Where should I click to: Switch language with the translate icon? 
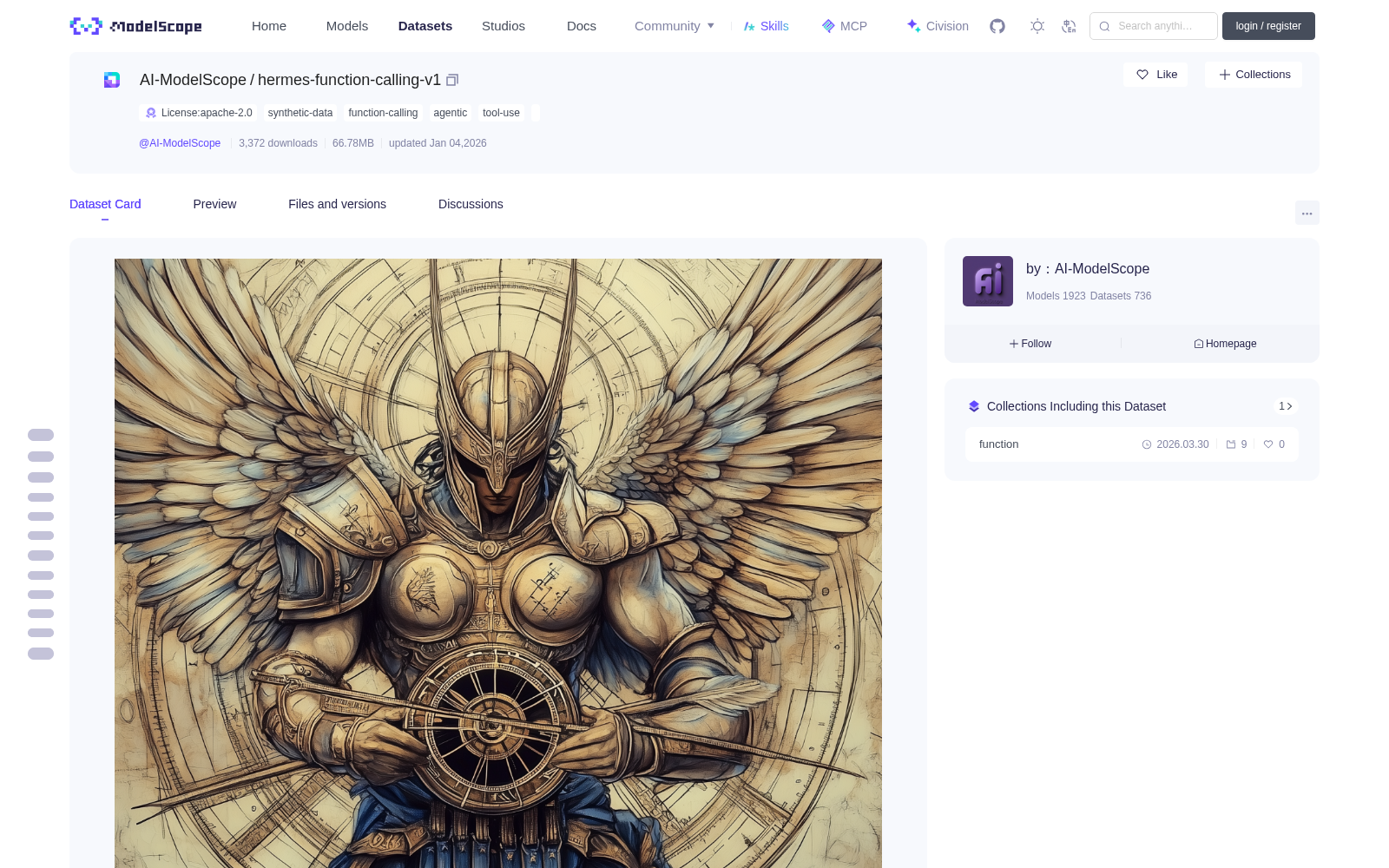tap(1069, 26)
